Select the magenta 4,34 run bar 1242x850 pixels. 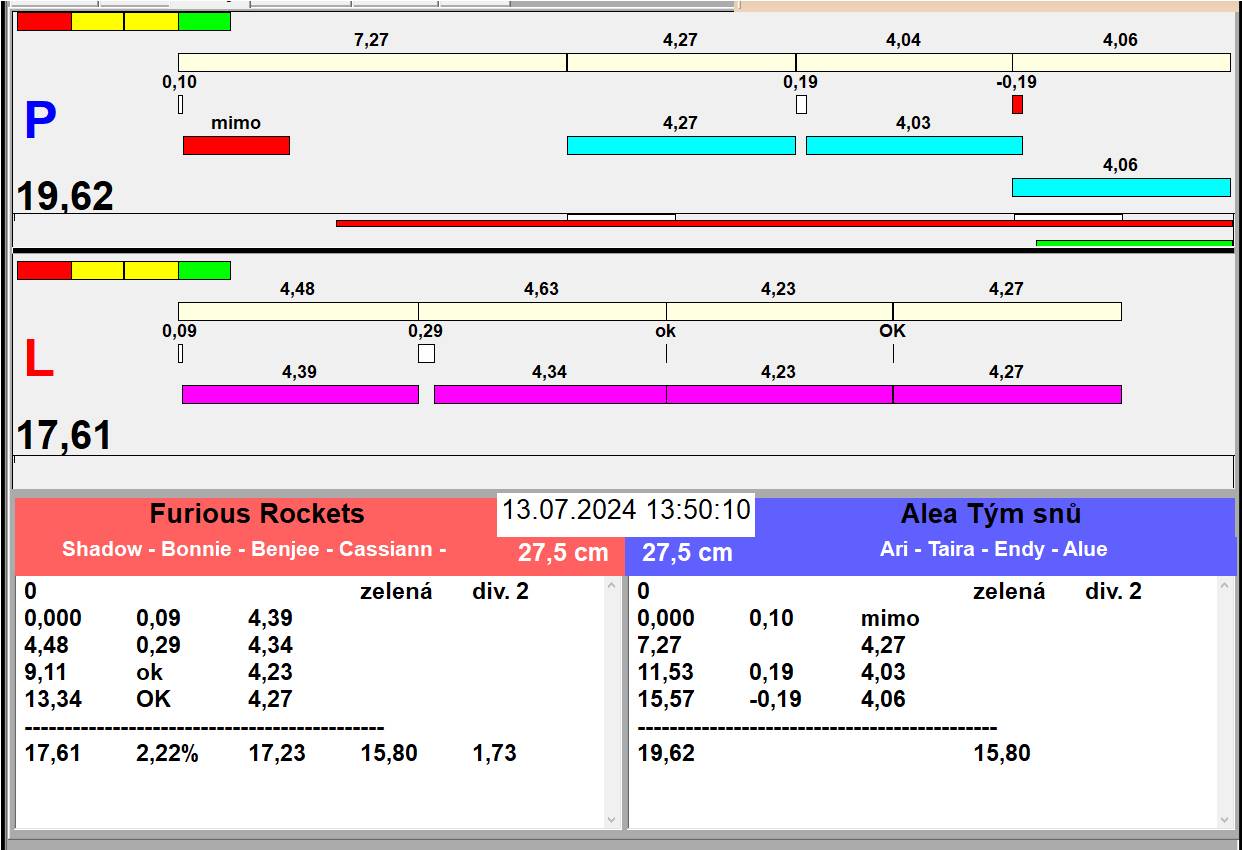550,394
